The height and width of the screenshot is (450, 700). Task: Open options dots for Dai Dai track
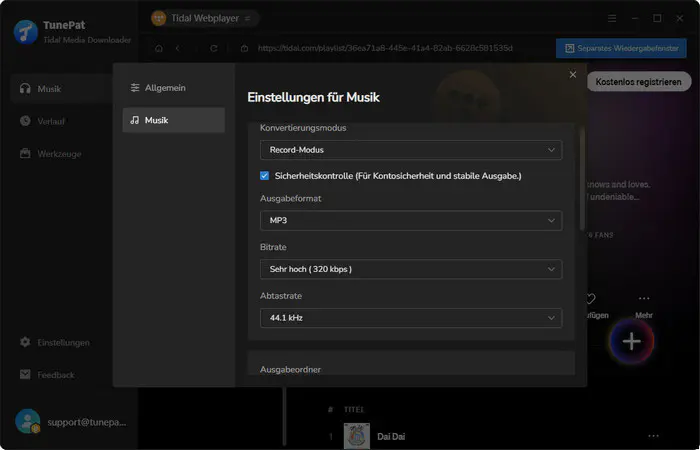tap(653, 436)
